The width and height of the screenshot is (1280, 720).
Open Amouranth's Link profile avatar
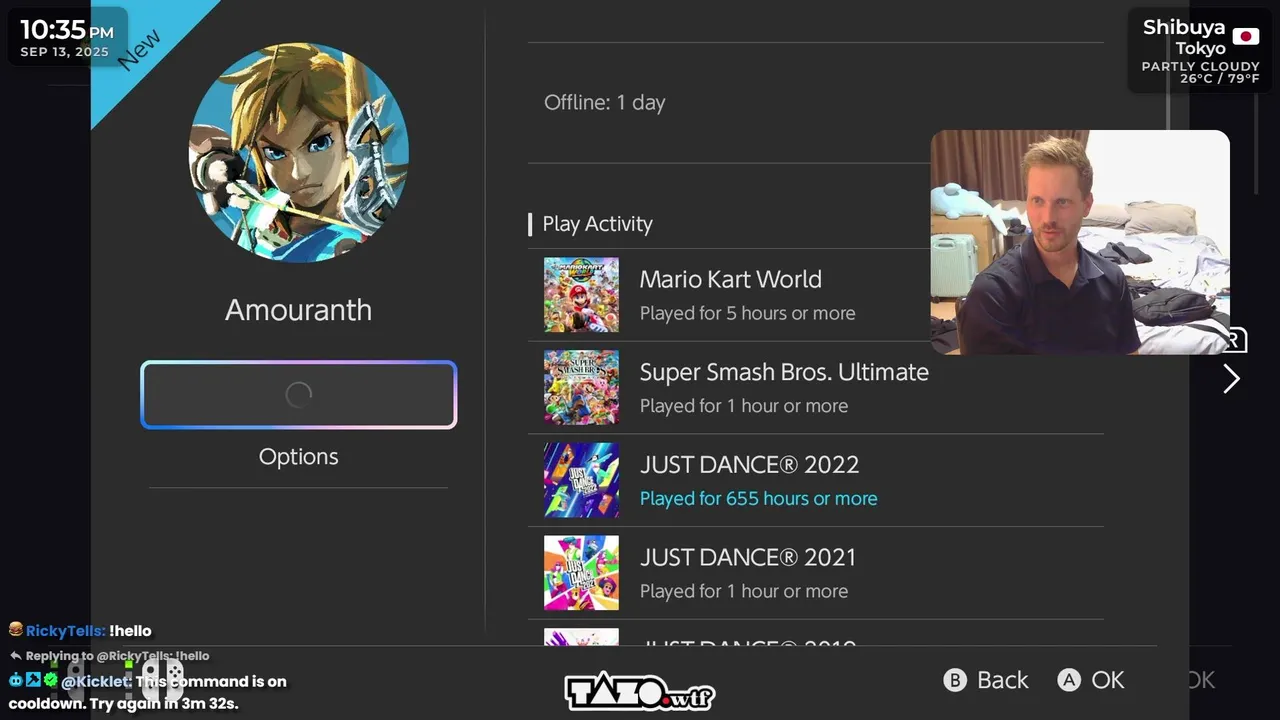pos(298,152)
